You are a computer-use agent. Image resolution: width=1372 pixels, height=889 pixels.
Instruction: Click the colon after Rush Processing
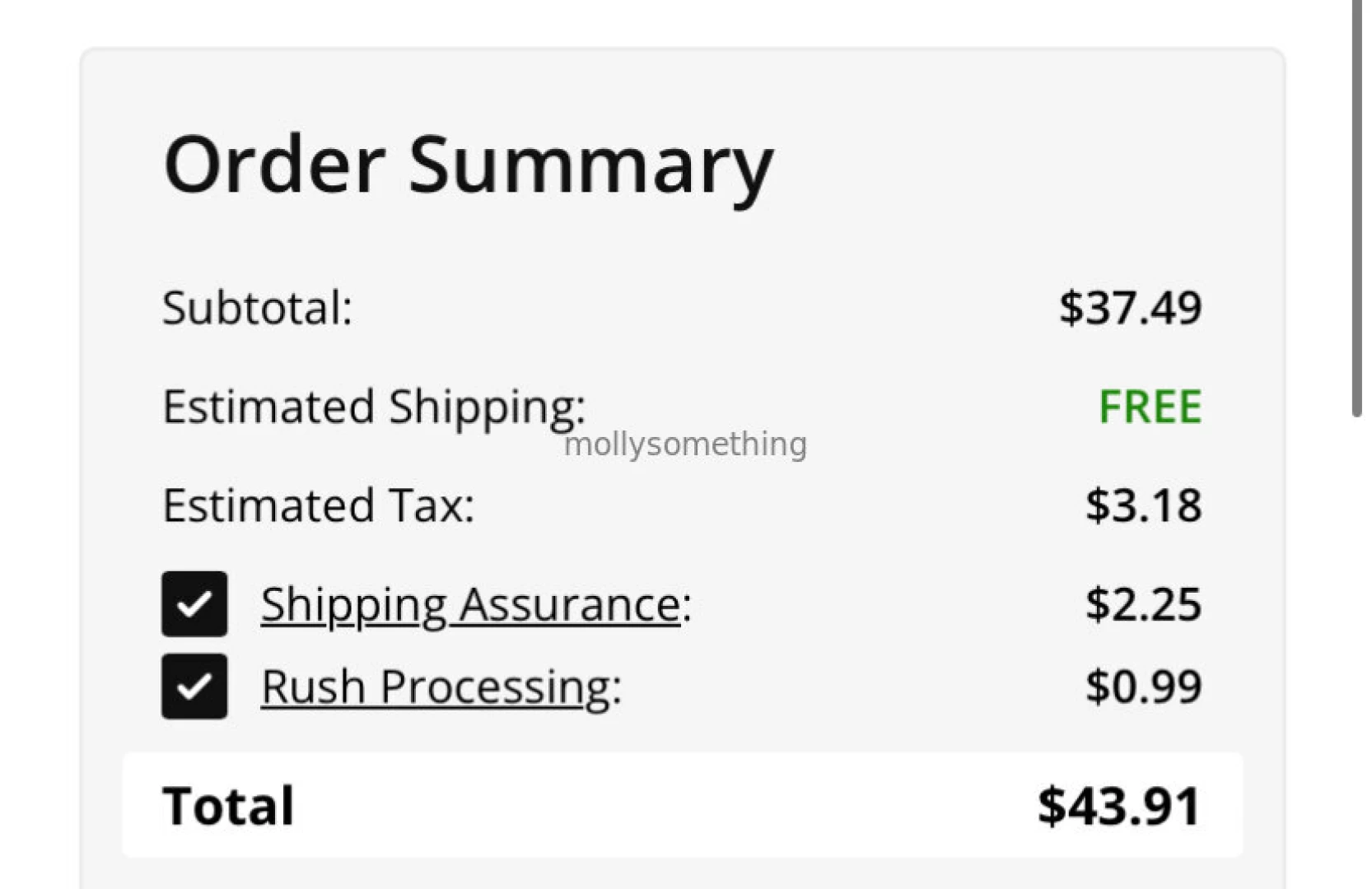coord(617,689)
